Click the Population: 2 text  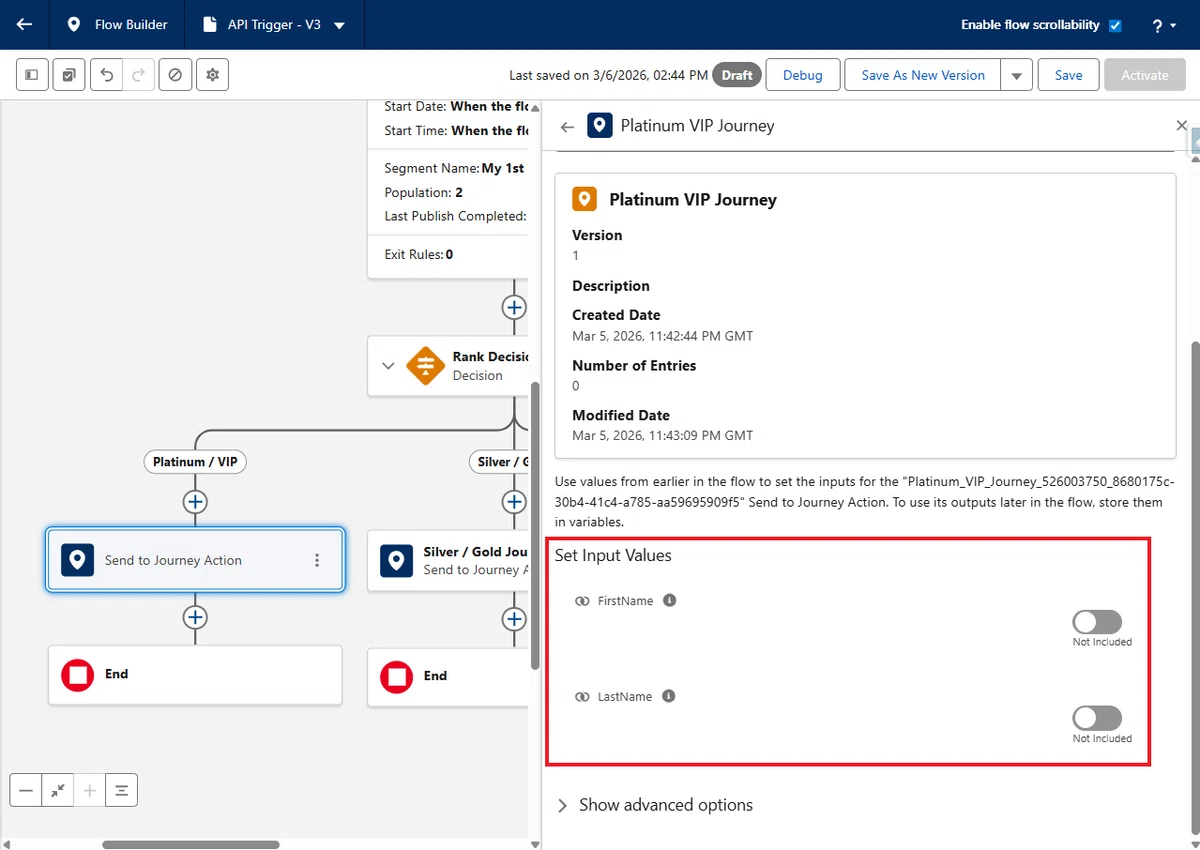(423, 192)
